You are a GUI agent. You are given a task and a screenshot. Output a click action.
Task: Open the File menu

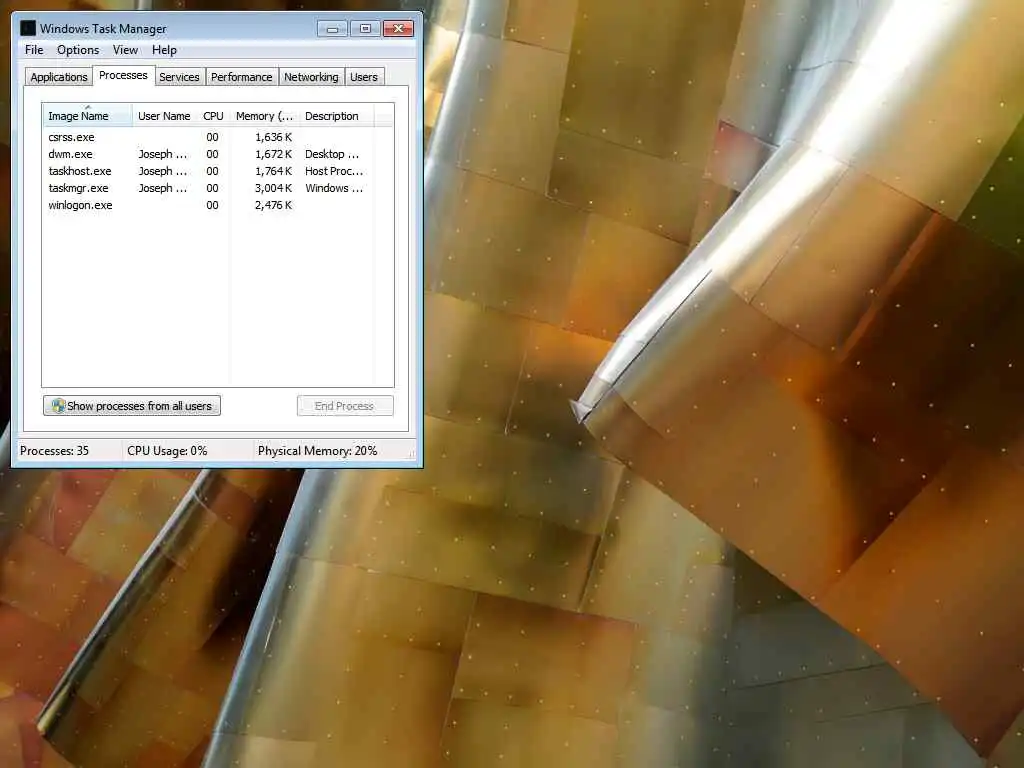click(x=34, y=50)
